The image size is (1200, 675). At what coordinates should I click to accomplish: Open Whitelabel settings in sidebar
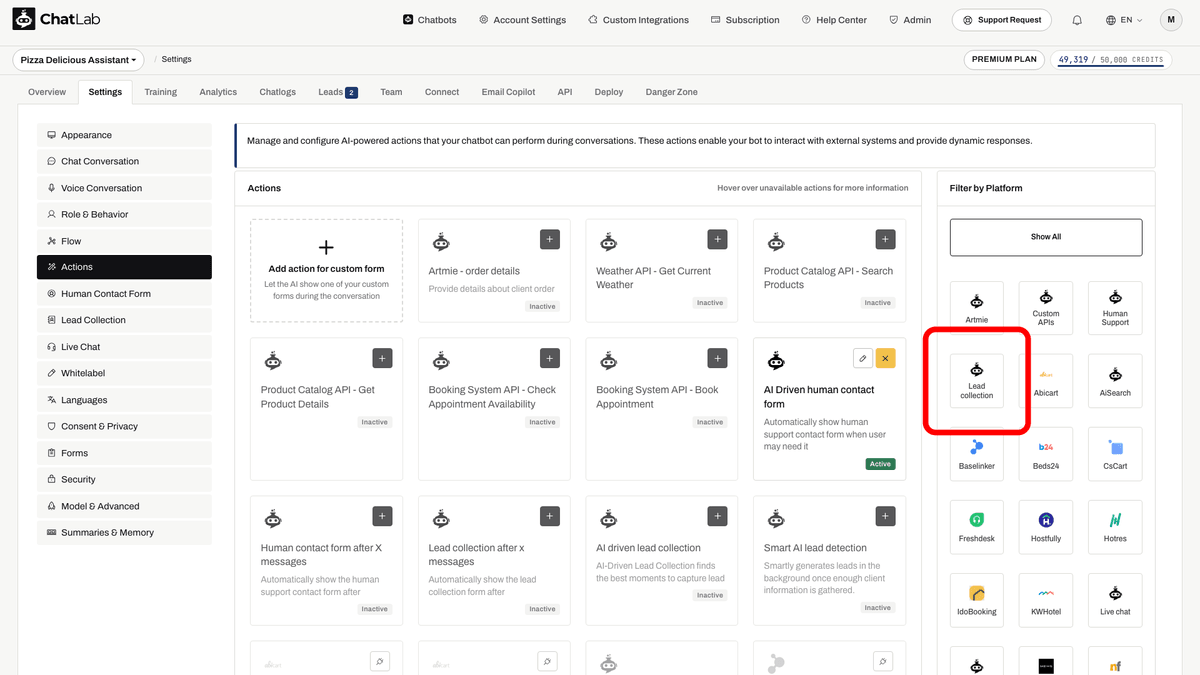click(124, 373)
